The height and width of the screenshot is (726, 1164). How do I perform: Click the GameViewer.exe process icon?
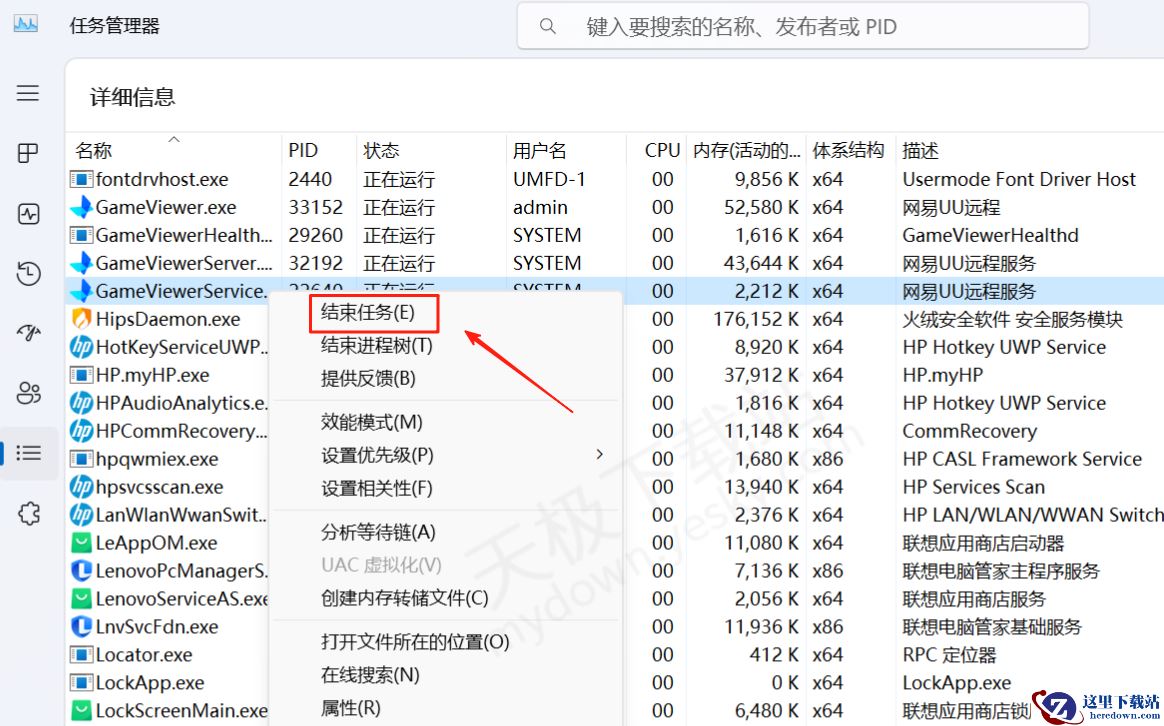81,207
